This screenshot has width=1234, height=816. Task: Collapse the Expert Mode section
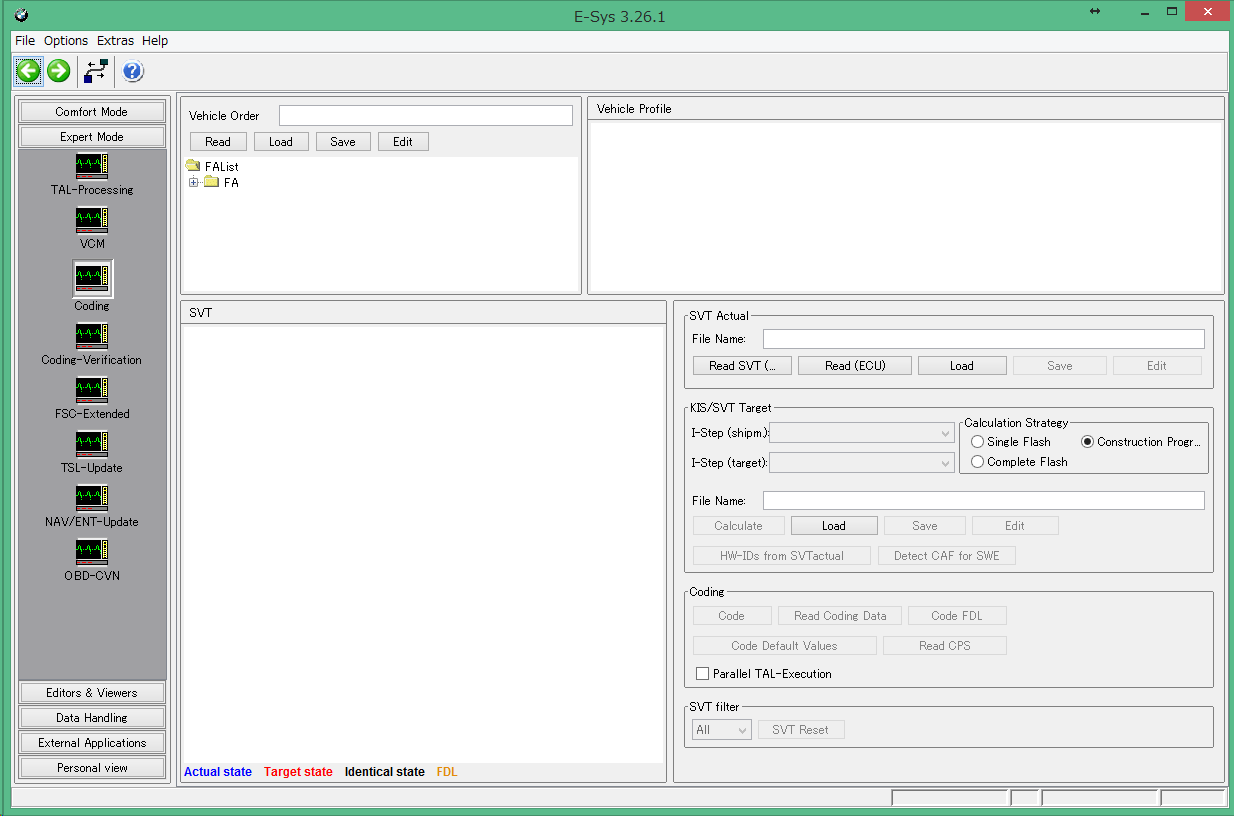92,137
